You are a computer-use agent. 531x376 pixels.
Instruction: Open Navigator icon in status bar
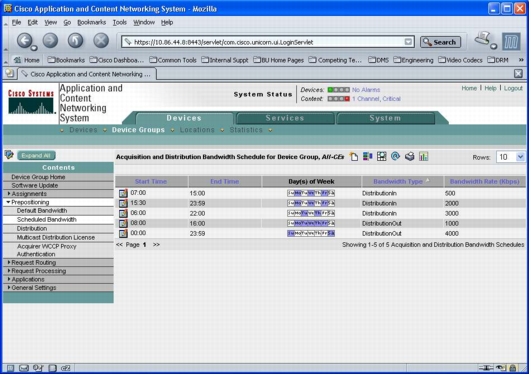click(10, 368)
